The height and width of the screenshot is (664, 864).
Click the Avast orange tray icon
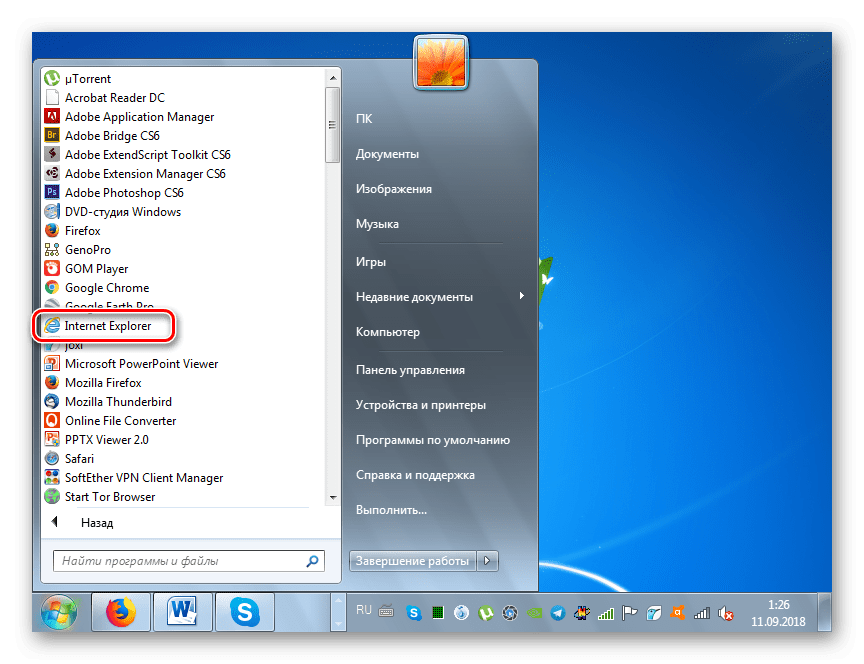coord(677,613)
